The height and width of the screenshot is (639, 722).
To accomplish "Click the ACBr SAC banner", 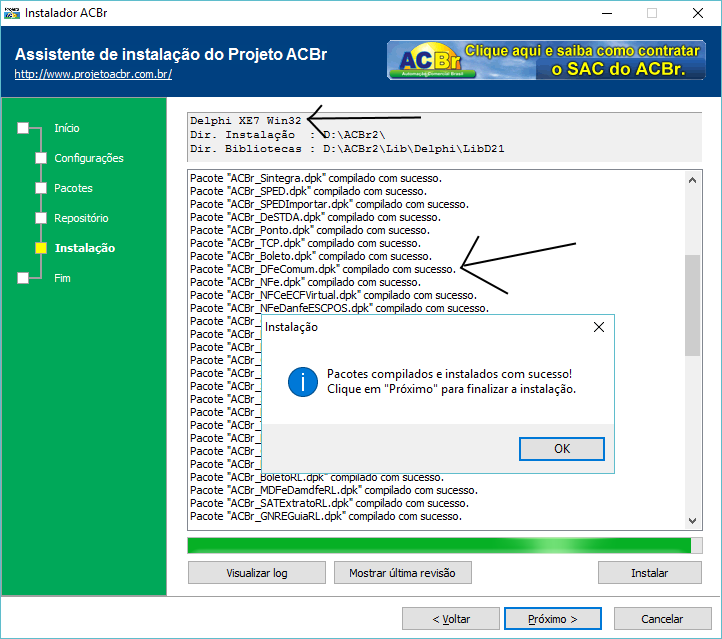I will (546, 60).
